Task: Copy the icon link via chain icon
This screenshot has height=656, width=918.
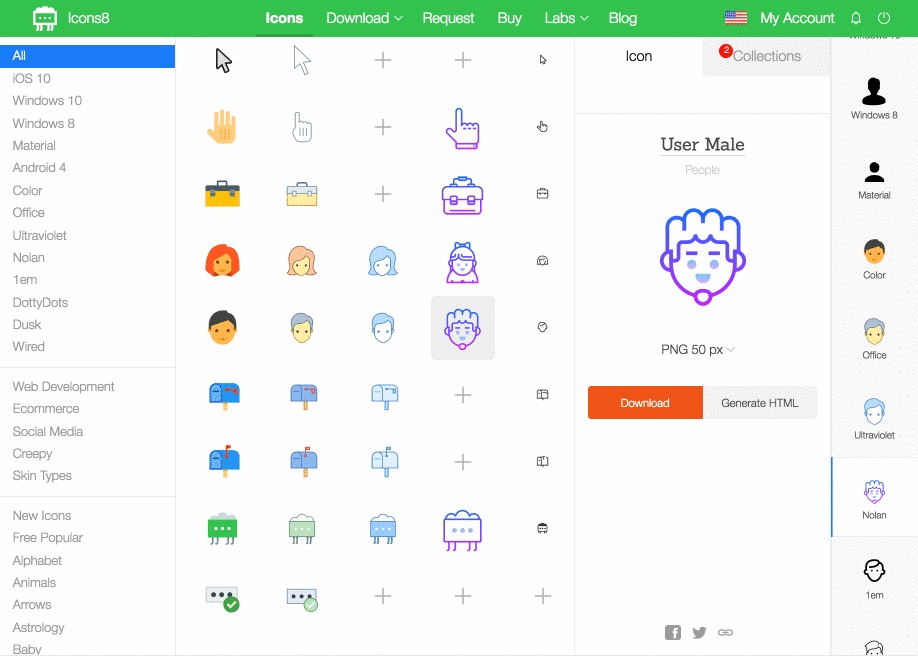Action: (x=726, y=632)
